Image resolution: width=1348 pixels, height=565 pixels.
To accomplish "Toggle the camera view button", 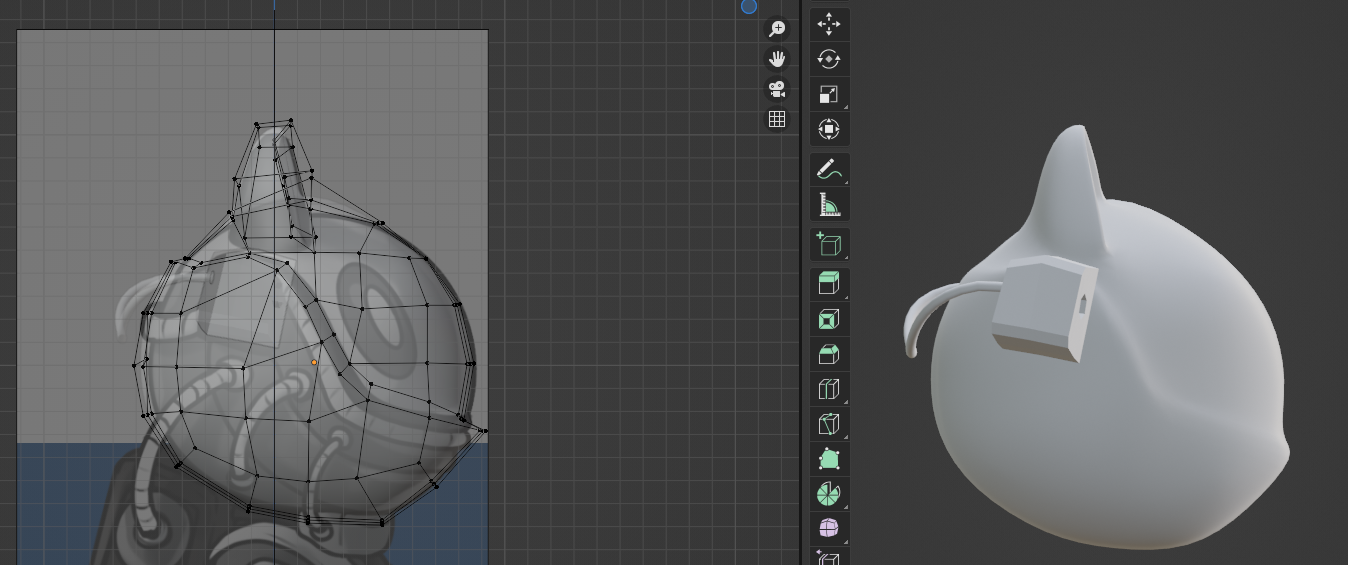I will pyautogui.click(x=777, y=89).
